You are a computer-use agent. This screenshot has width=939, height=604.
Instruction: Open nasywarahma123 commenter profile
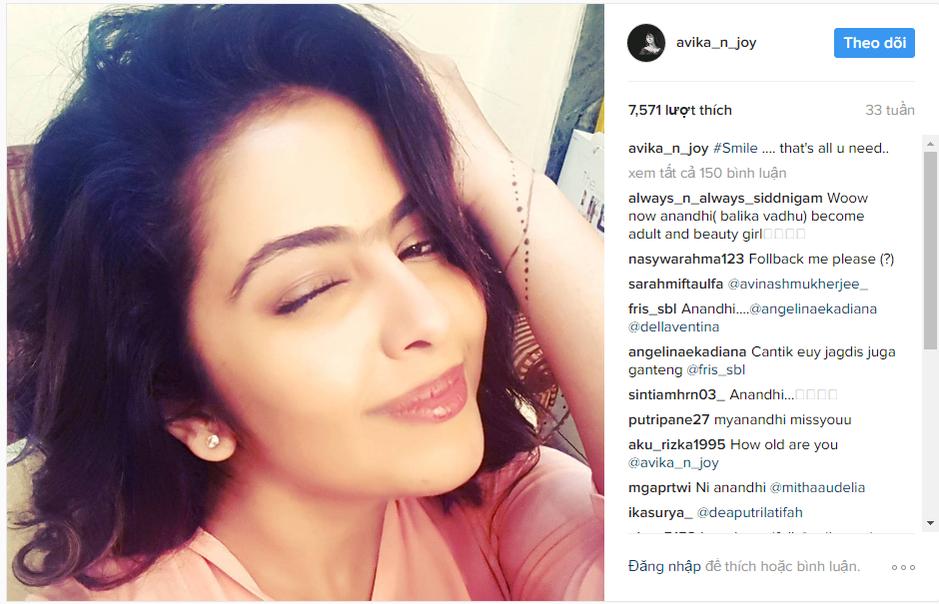pos(686,259)
